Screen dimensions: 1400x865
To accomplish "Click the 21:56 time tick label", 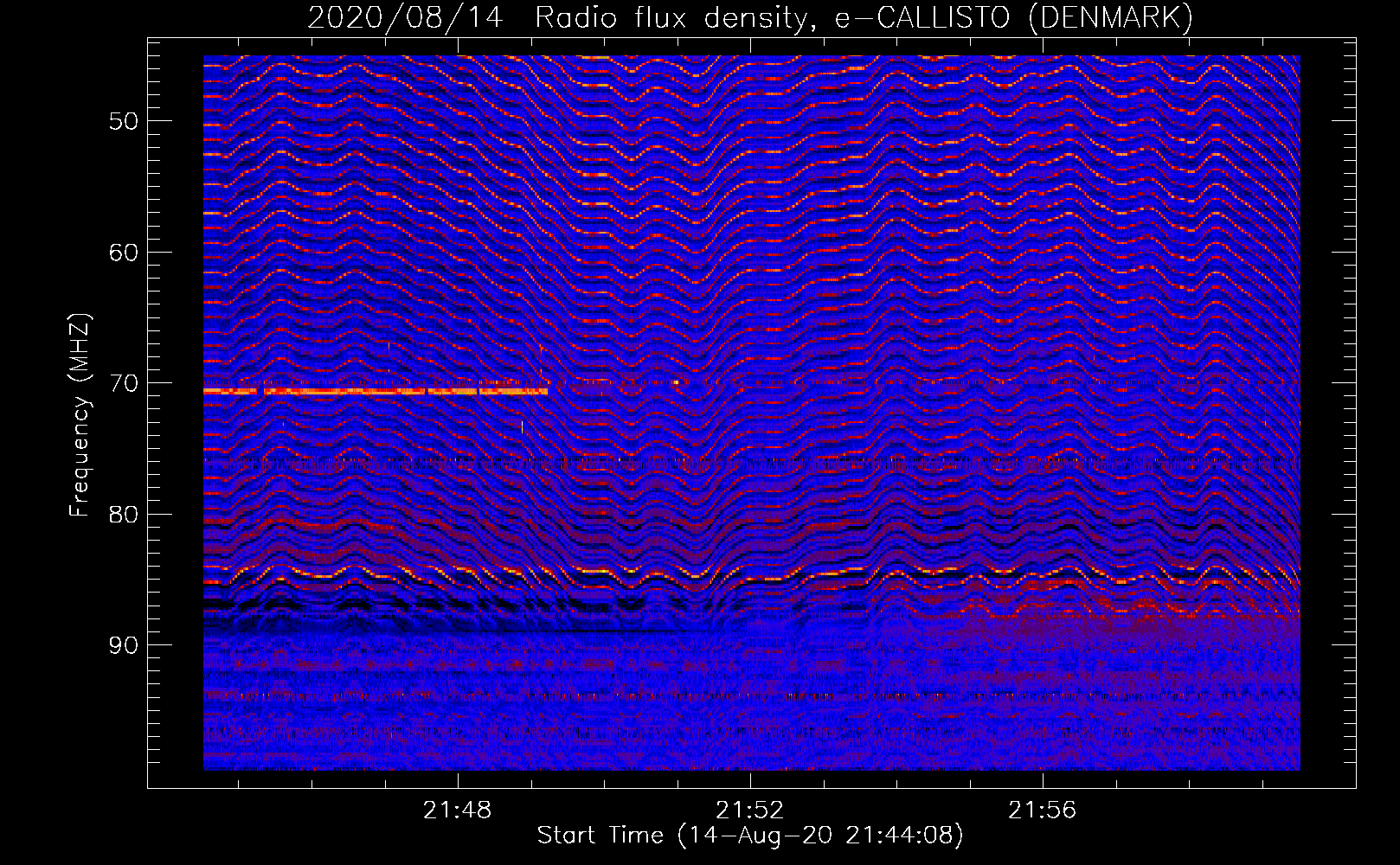I will [x=1042, y=811].
